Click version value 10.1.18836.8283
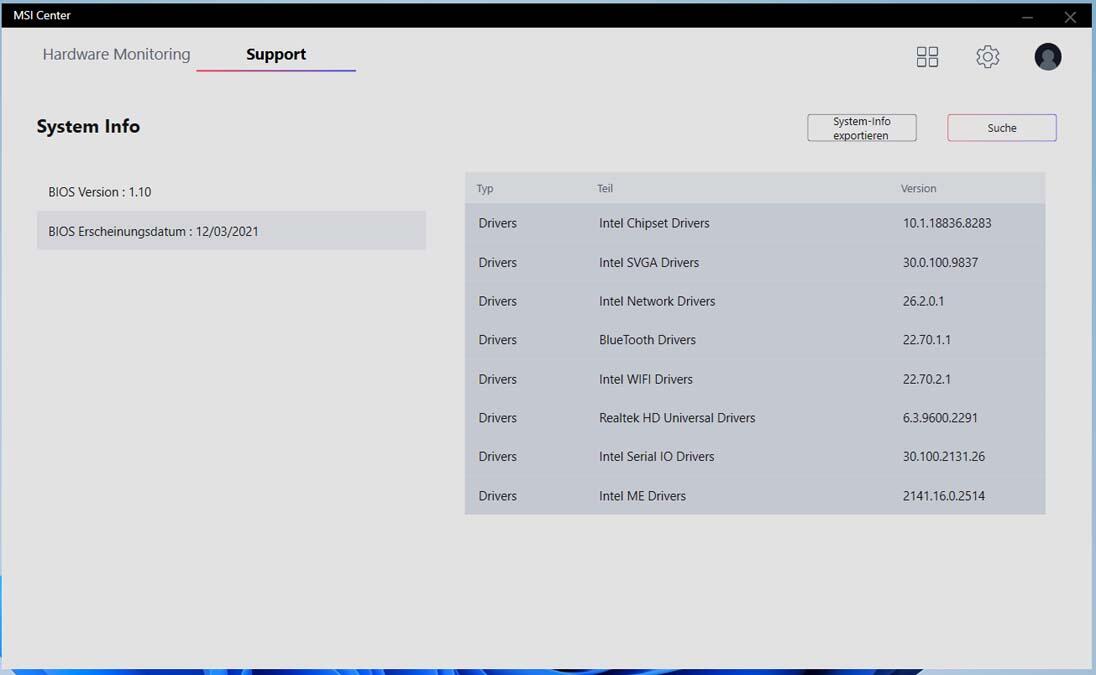 pyautogui.click(x=946, y=223)
